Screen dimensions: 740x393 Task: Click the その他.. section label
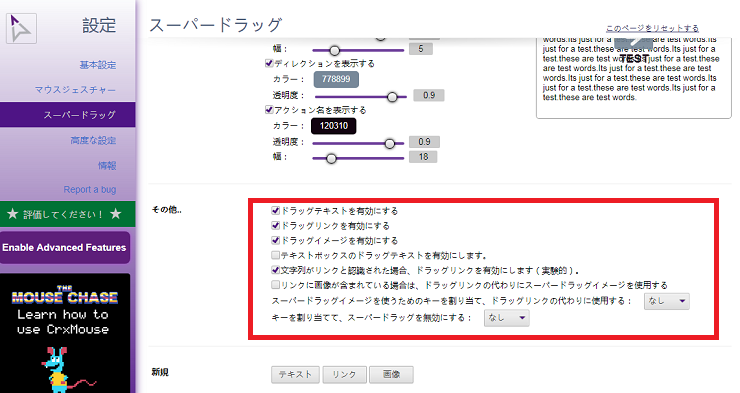point(167,209)
